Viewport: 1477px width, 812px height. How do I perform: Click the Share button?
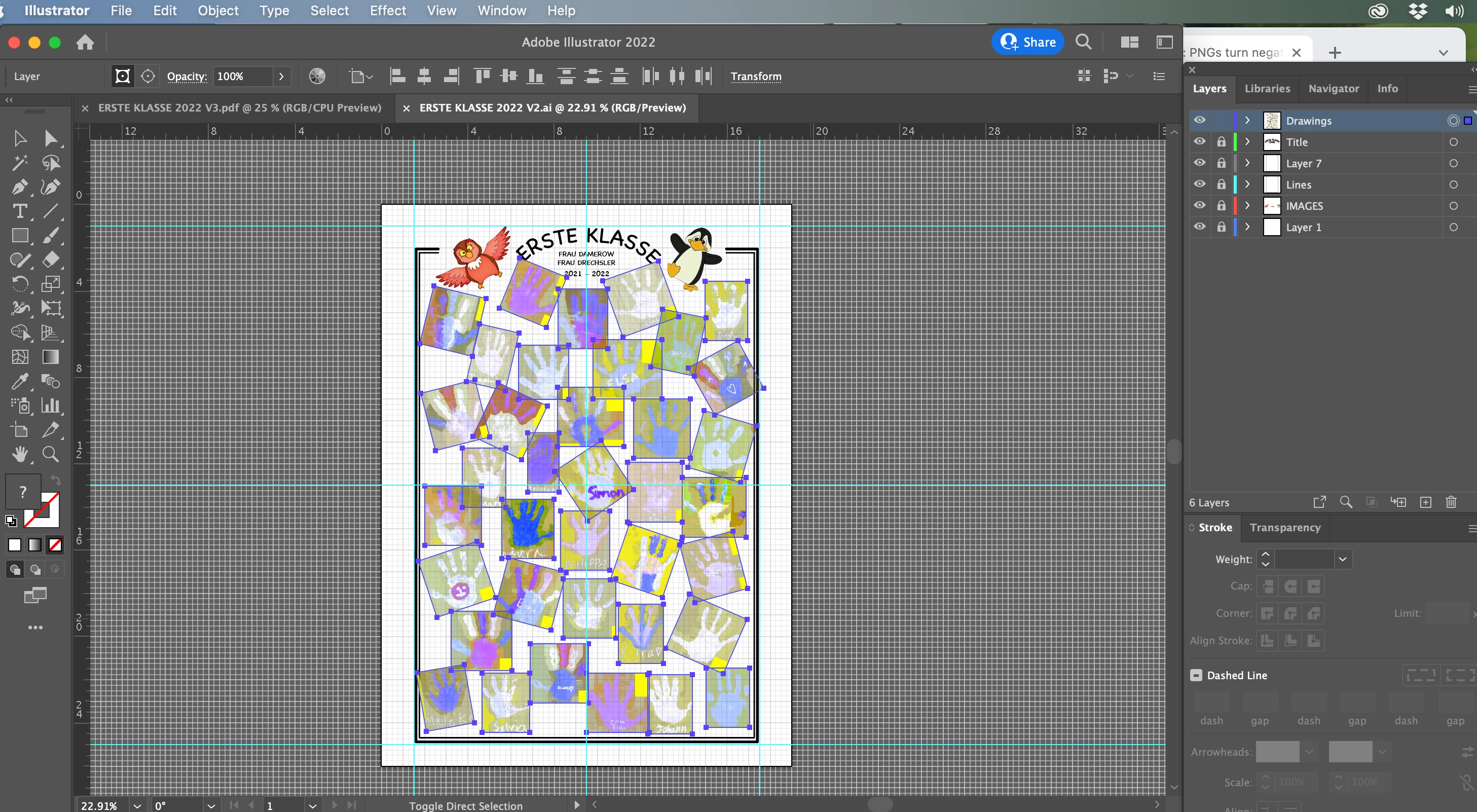tap(1028, 42)
